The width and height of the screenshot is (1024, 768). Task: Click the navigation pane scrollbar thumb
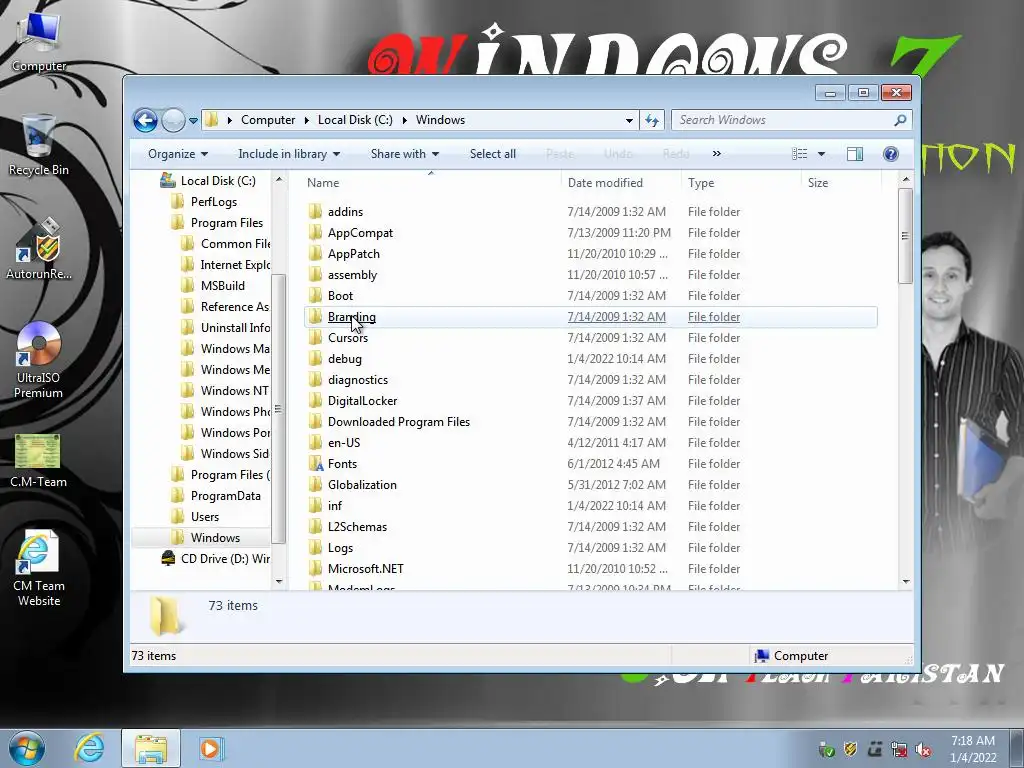click(279, 409)
